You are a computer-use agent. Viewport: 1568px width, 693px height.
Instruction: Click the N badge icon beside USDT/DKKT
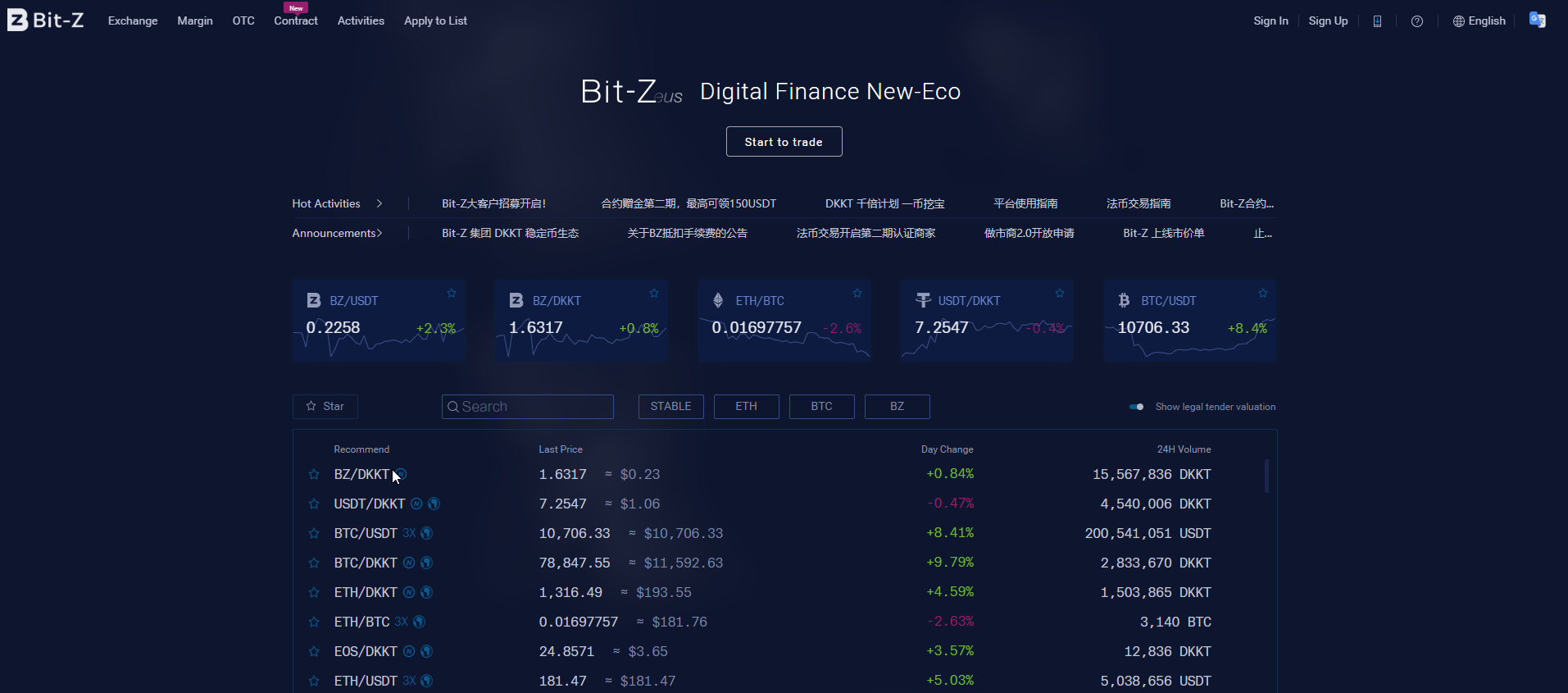(x=416, y=504)
